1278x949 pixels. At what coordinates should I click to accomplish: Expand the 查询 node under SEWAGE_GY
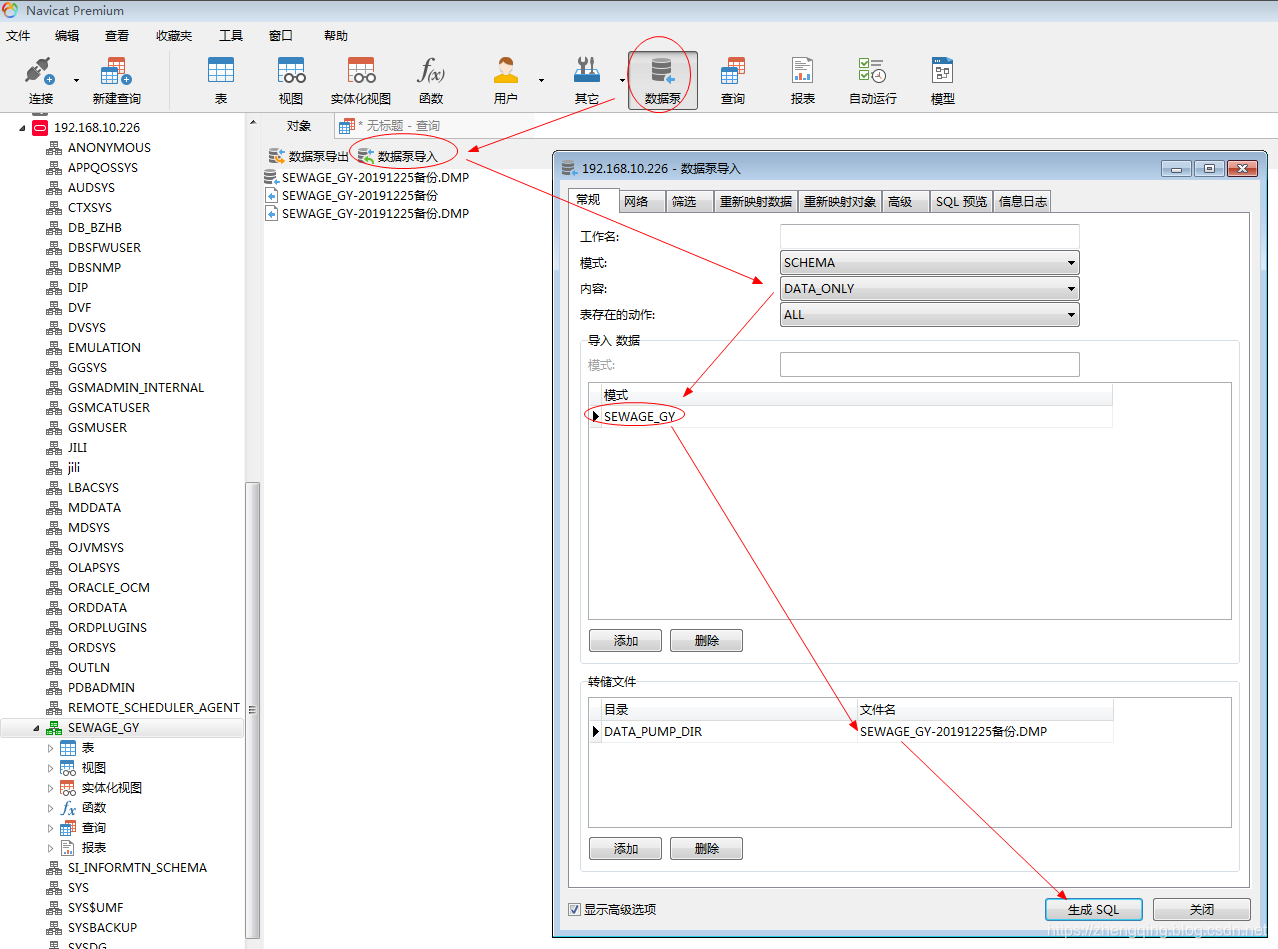(x=51, y=828)
